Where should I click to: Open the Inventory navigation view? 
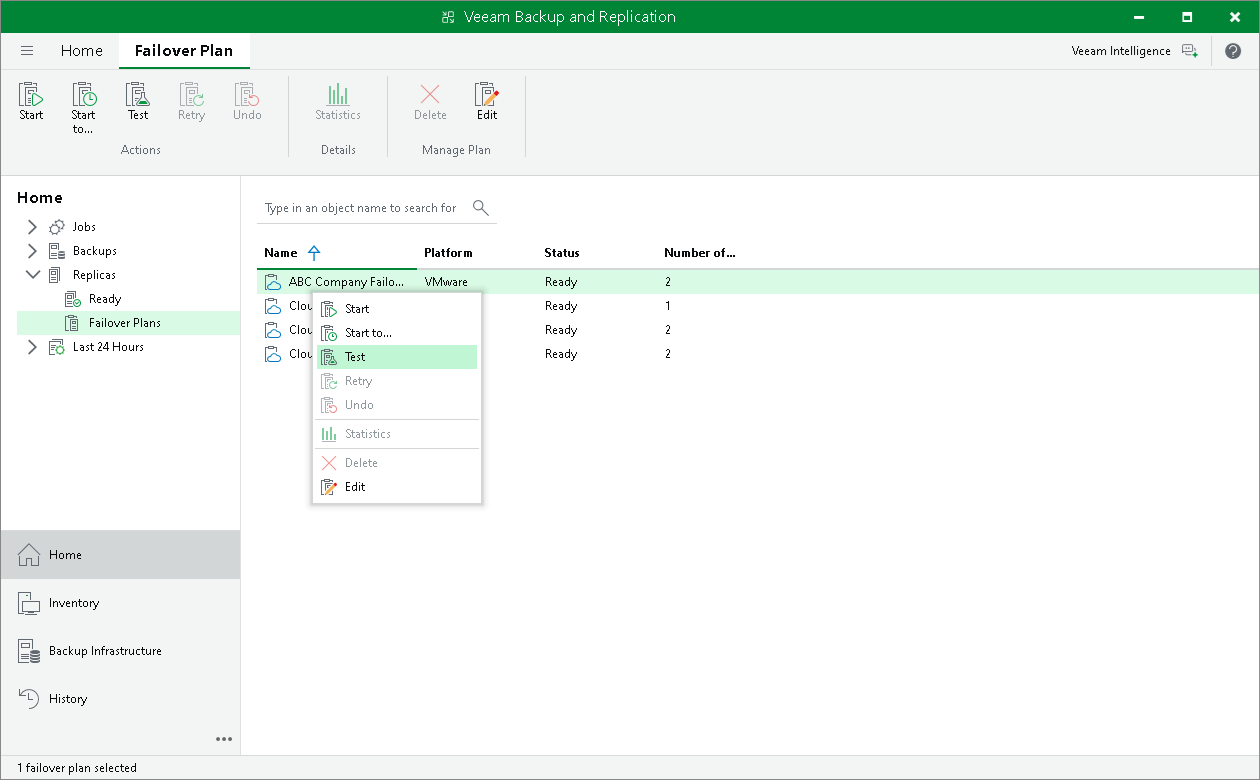click(120, 603)
